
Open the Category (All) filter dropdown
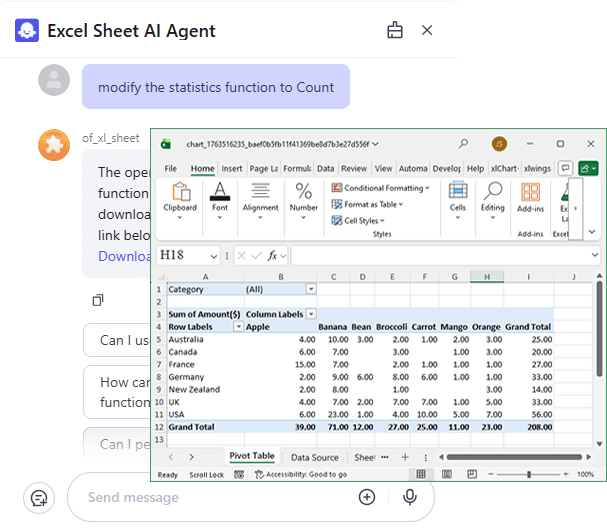tap(311, 289)
